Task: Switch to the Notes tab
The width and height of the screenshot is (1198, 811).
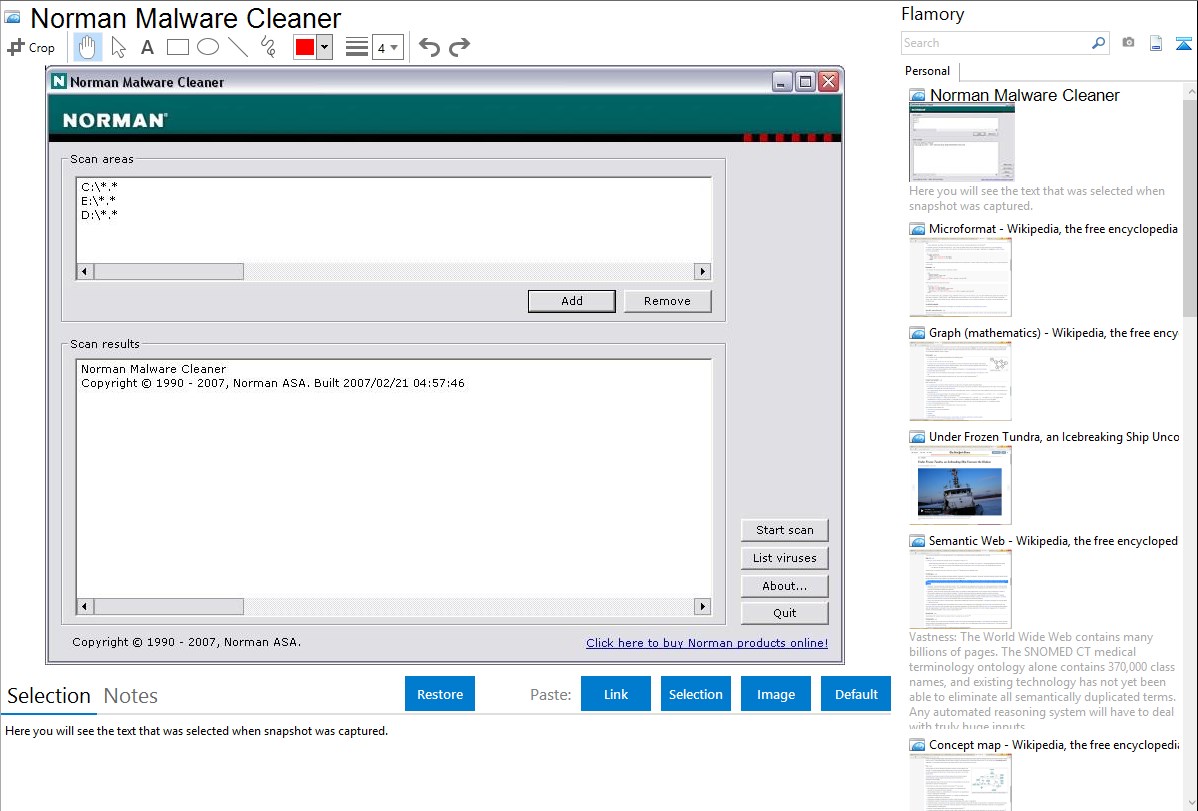Action: click(131, 696)
